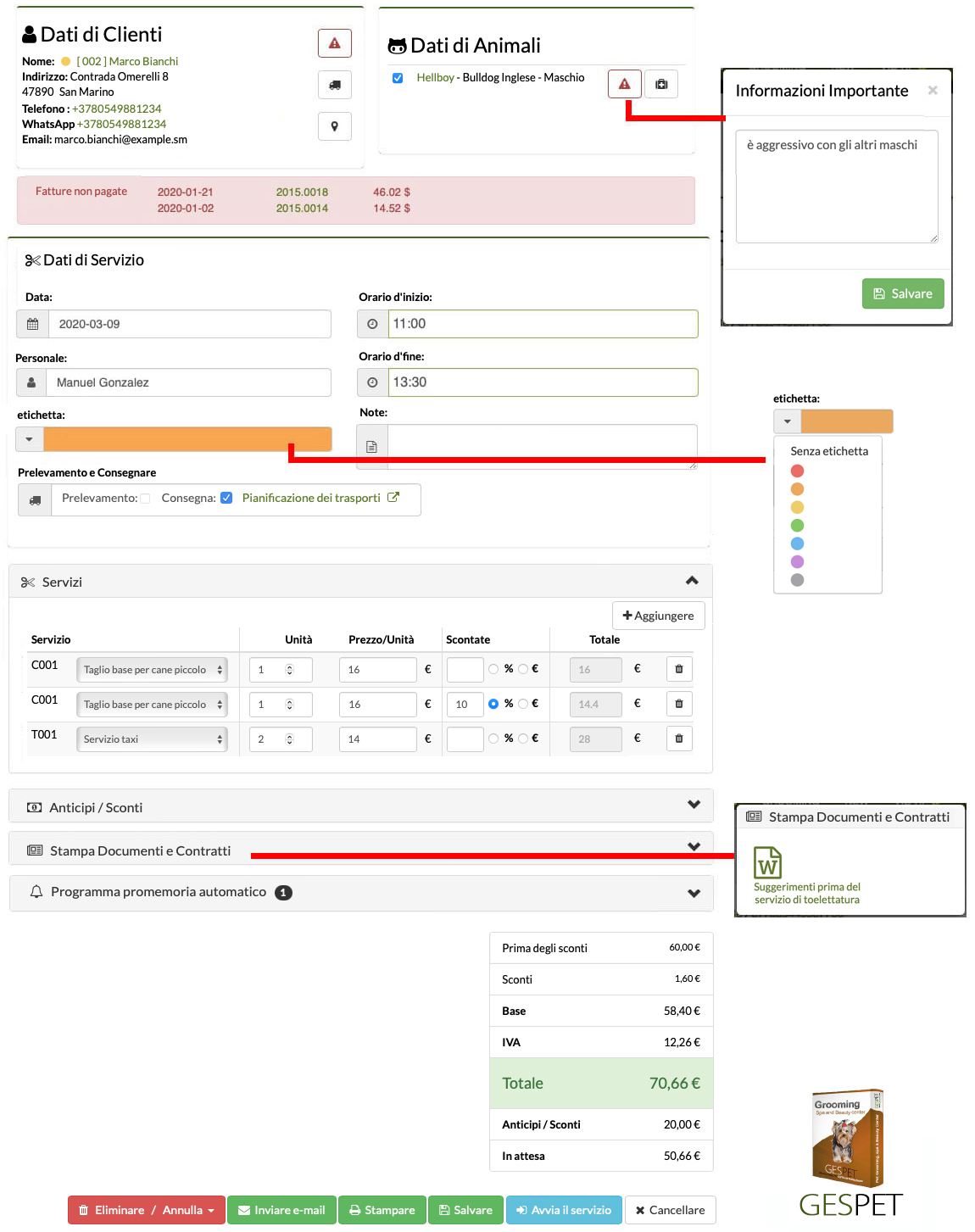The image size is (975, 1232).
Task: Toggle the Hellboy animal checkbox
Action: click(x=398, y=78)
